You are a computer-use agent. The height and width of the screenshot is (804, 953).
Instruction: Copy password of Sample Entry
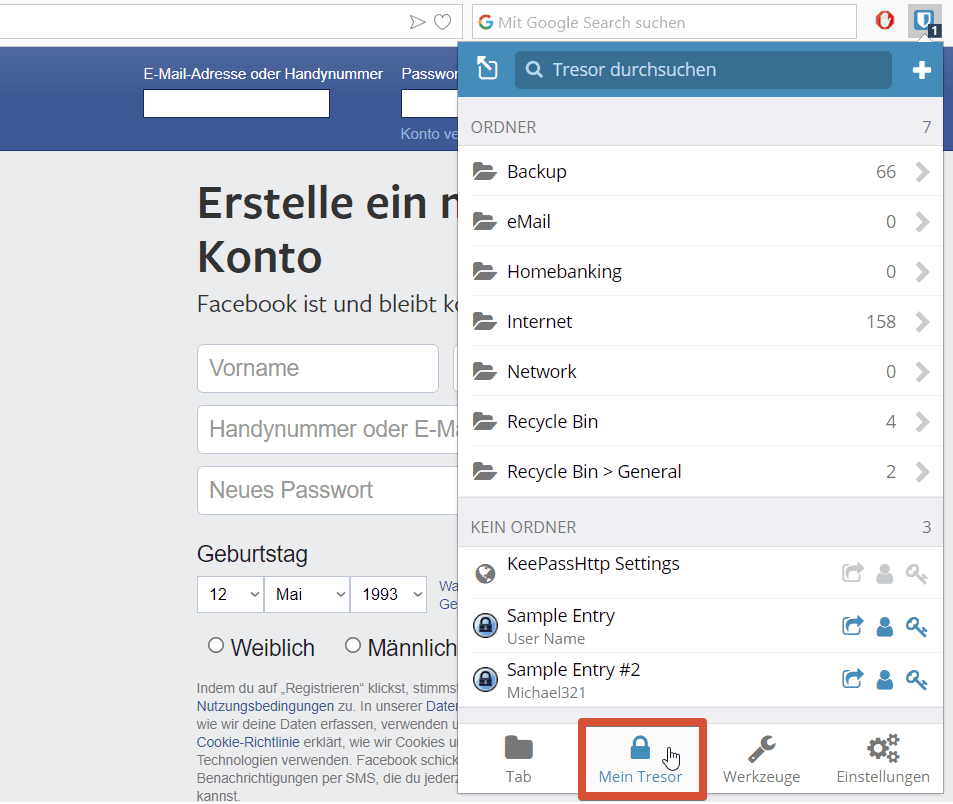pos(916,626)
